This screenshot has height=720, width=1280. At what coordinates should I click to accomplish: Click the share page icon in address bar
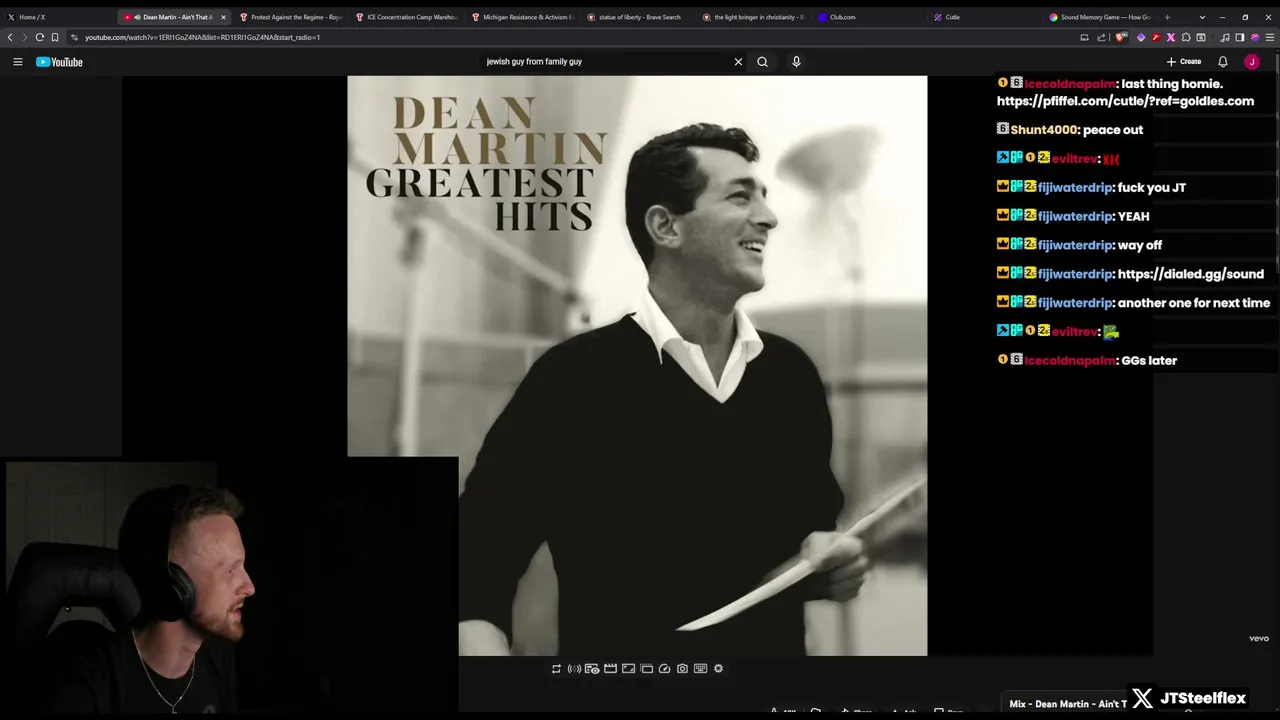pyautogui.click(x=1101, y=37)
